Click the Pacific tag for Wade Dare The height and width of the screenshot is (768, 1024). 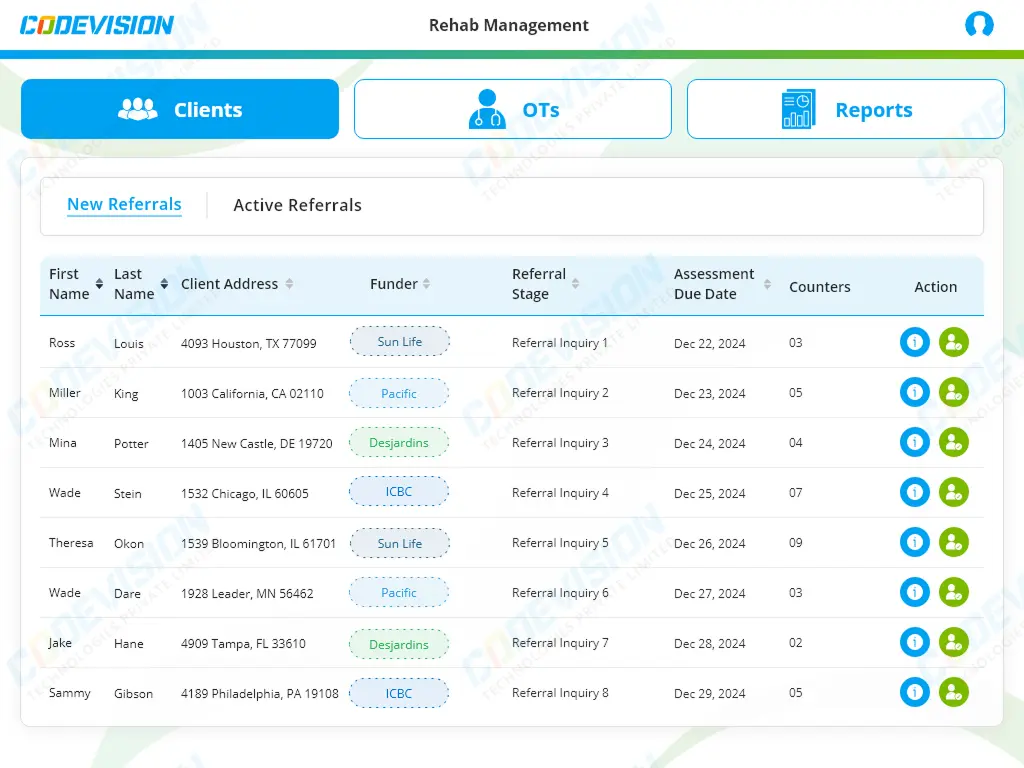[399, 592]
